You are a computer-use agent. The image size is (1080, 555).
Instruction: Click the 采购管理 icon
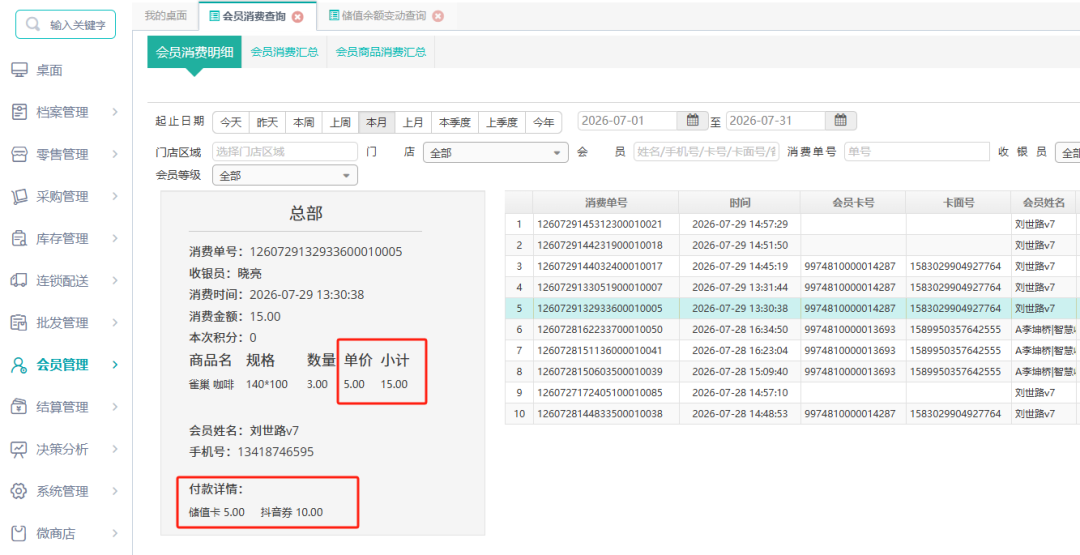pos(19,196)
